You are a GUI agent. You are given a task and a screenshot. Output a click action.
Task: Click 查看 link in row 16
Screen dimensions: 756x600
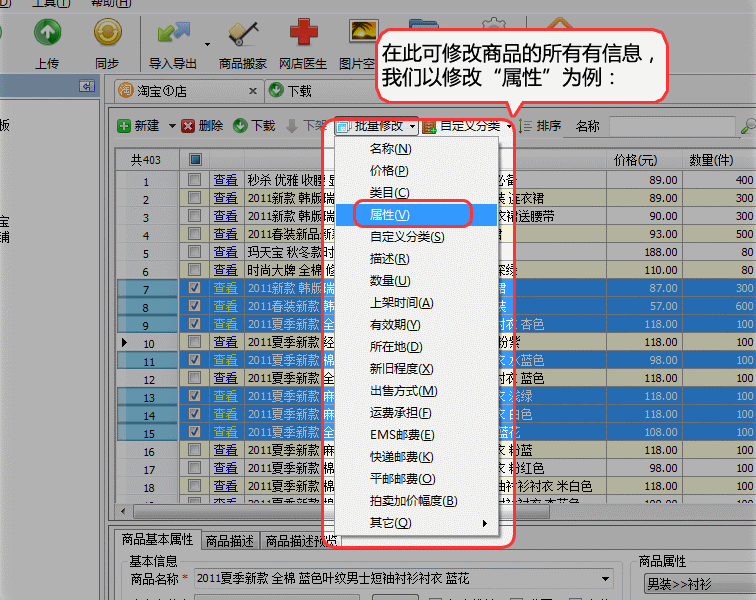[x=225, y=450]
